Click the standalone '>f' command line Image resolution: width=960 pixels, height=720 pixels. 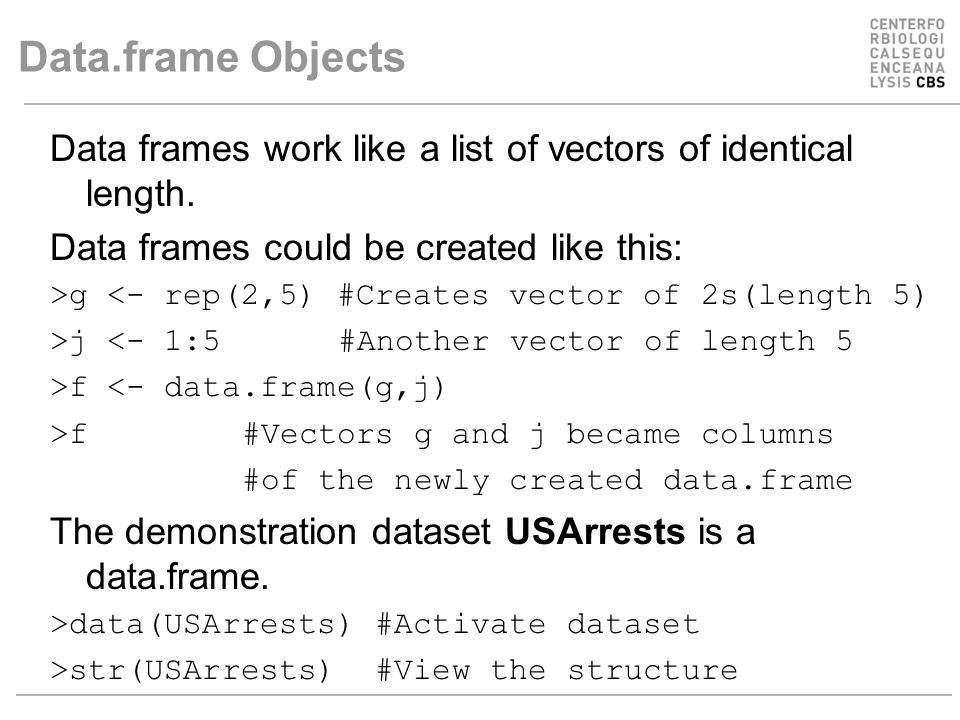pyautogui.click(x=69, y=435)
